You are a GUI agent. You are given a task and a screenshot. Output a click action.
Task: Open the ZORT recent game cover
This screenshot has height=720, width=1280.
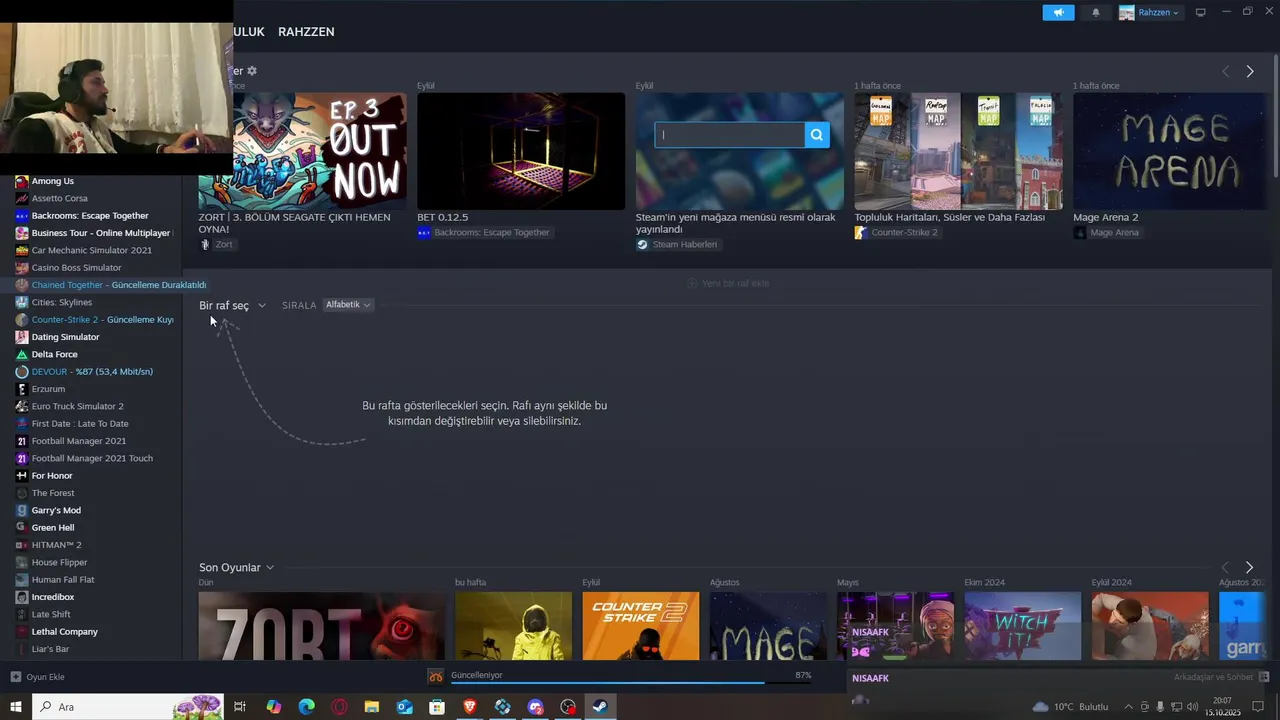(x=322, y=626)
